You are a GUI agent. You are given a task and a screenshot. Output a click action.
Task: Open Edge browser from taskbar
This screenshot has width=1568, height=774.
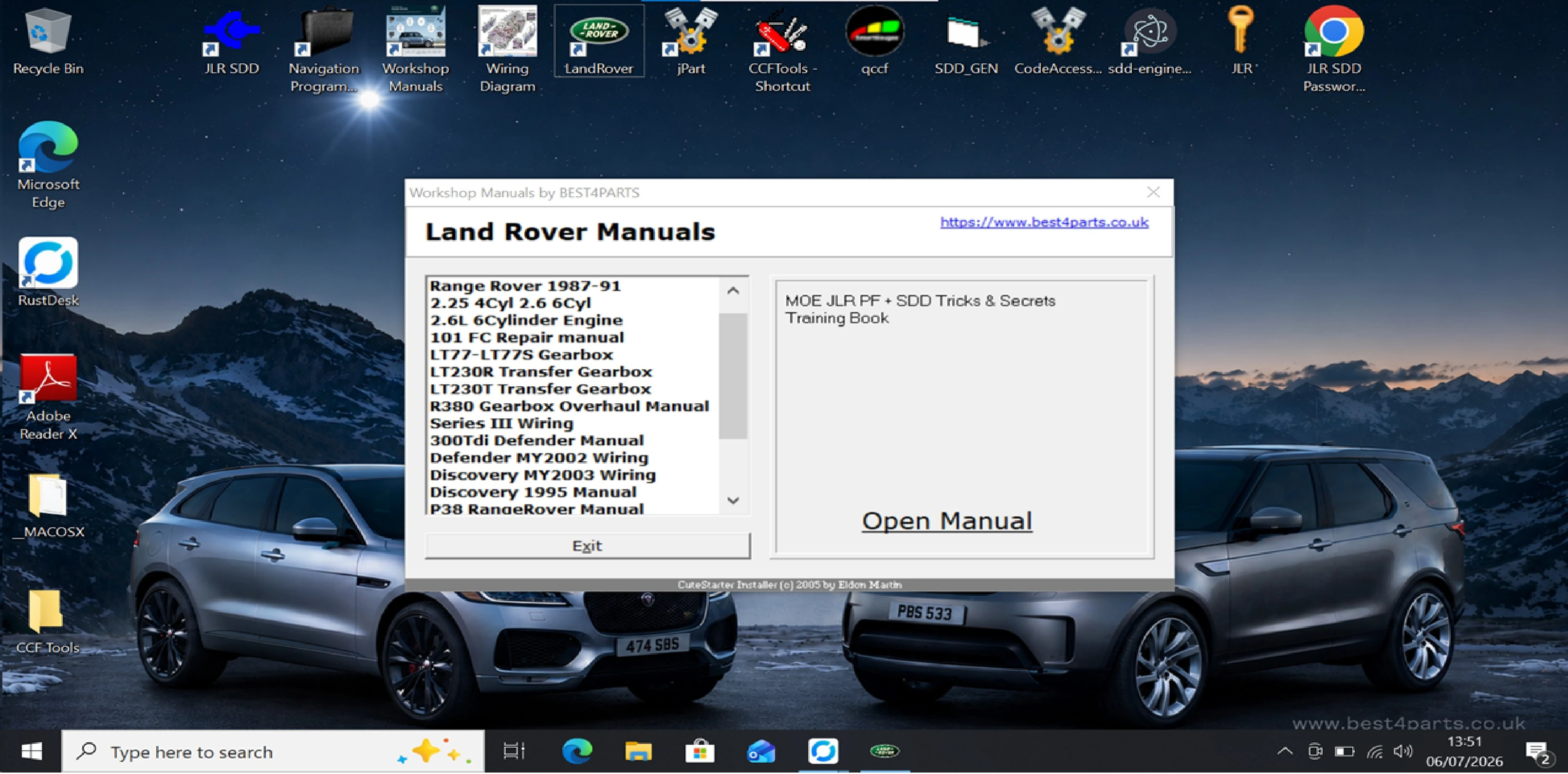[x=577, y=752]
